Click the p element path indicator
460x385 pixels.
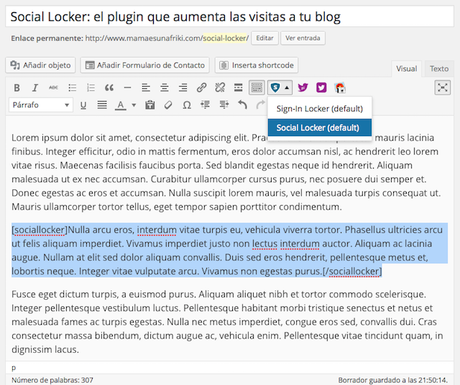[14, 368]
